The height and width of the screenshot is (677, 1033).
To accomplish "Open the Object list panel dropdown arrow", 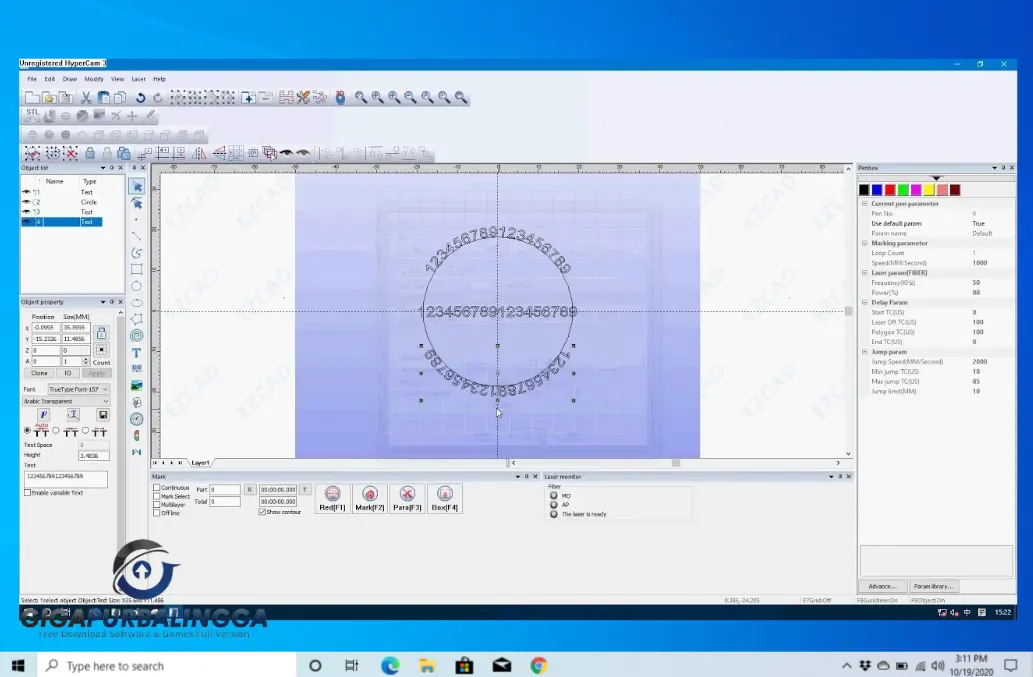I will pyautogui.click(x=103, y=168).
